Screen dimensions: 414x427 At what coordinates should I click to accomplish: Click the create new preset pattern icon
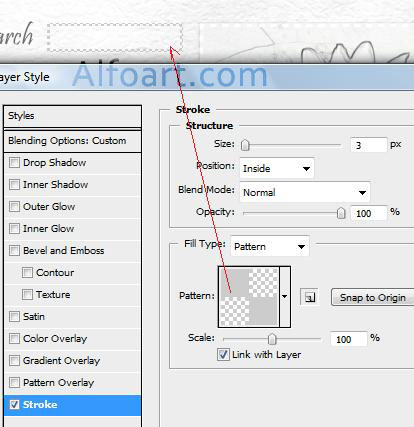[309, 297]
